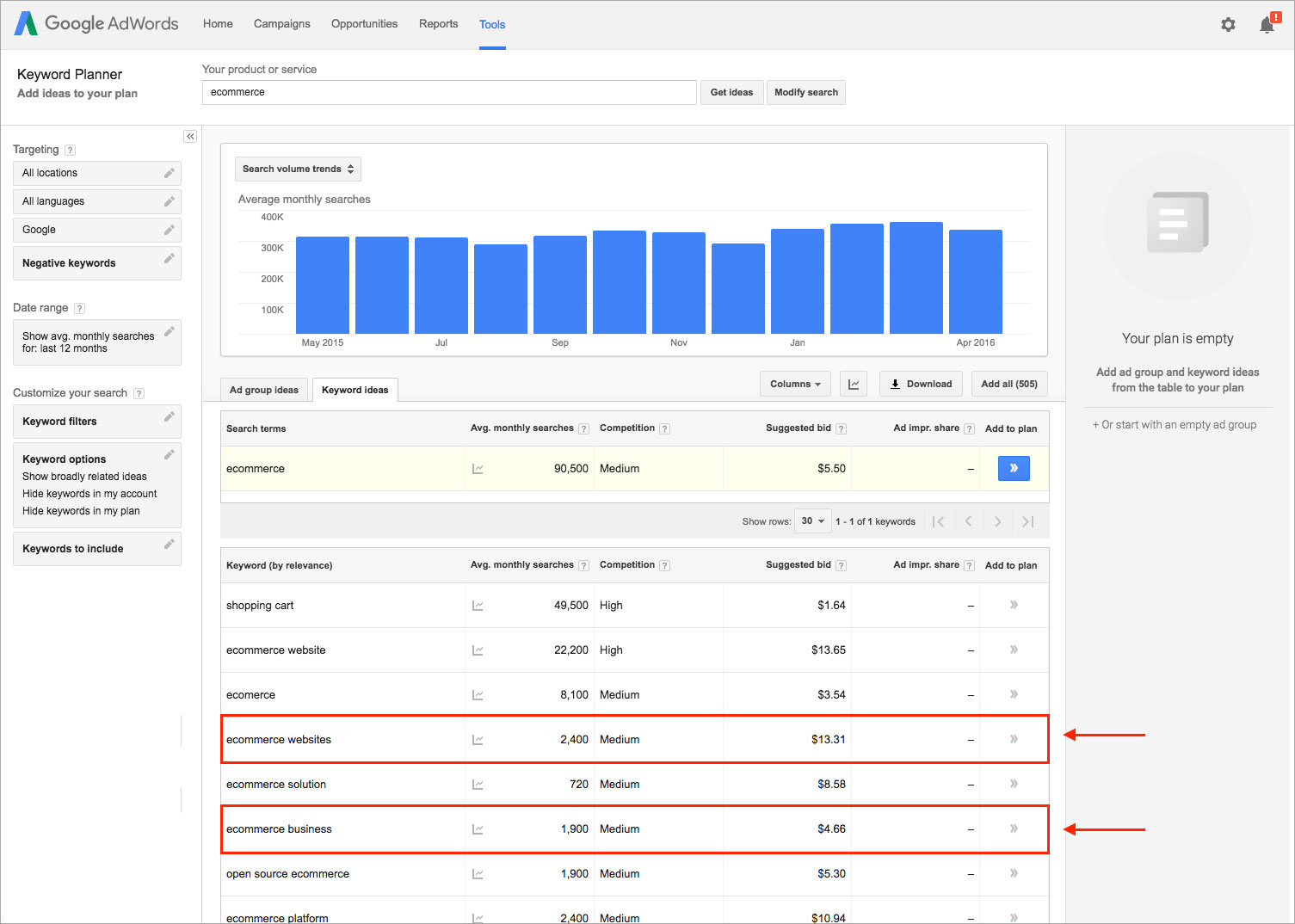Click the May 2015 chart bar
Viewport: 1295px width, 924px height.
click(x=323, y=285)
